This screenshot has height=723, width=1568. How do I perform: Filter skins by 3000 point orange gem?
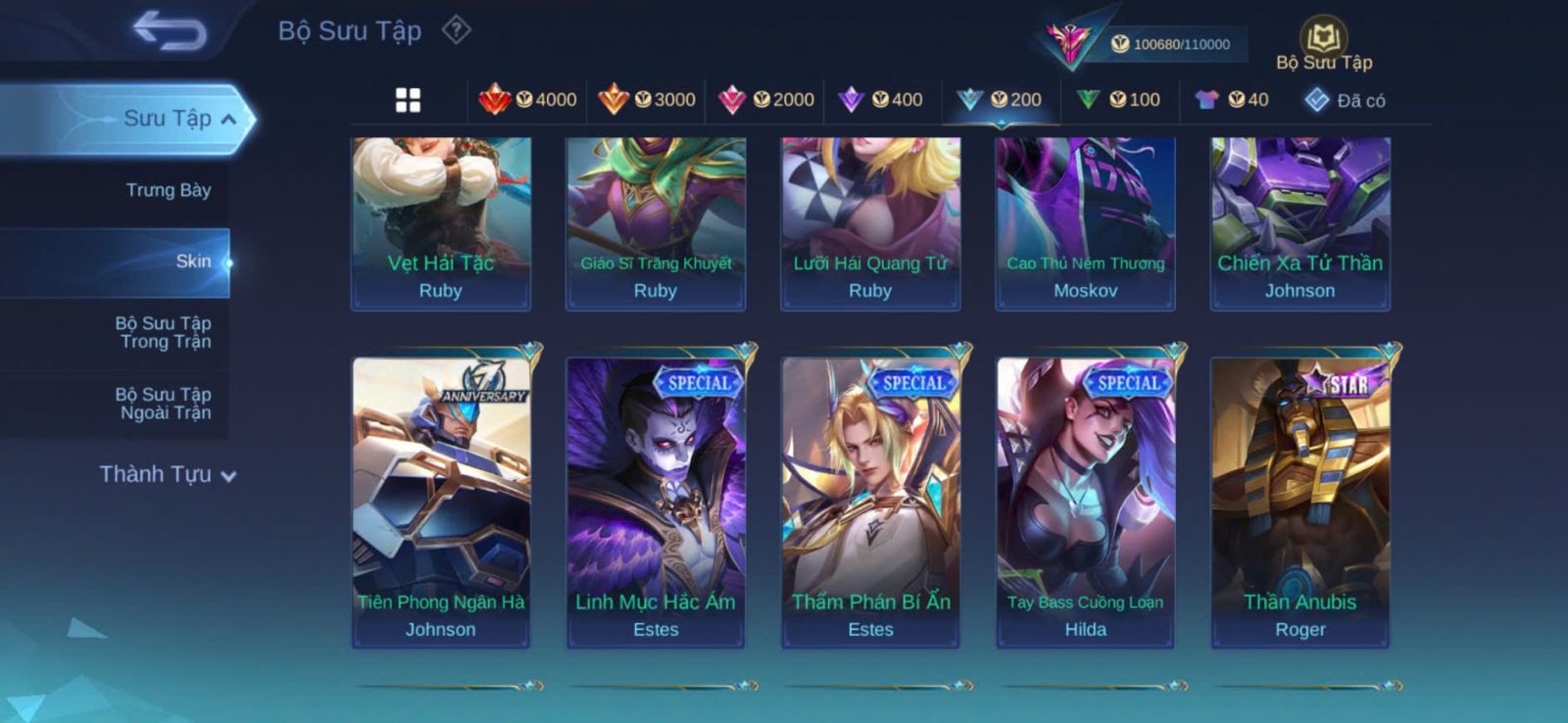pos(647,99)
